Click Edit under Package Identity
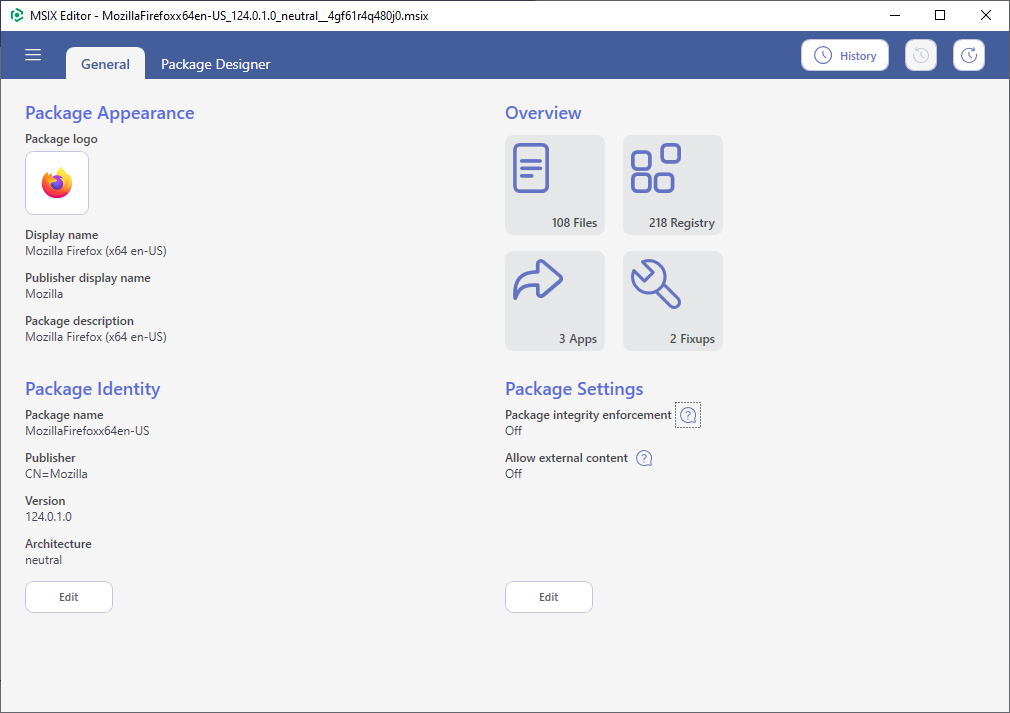The width and height of the screenshot is (1010, 713). (x=69, y=597)
